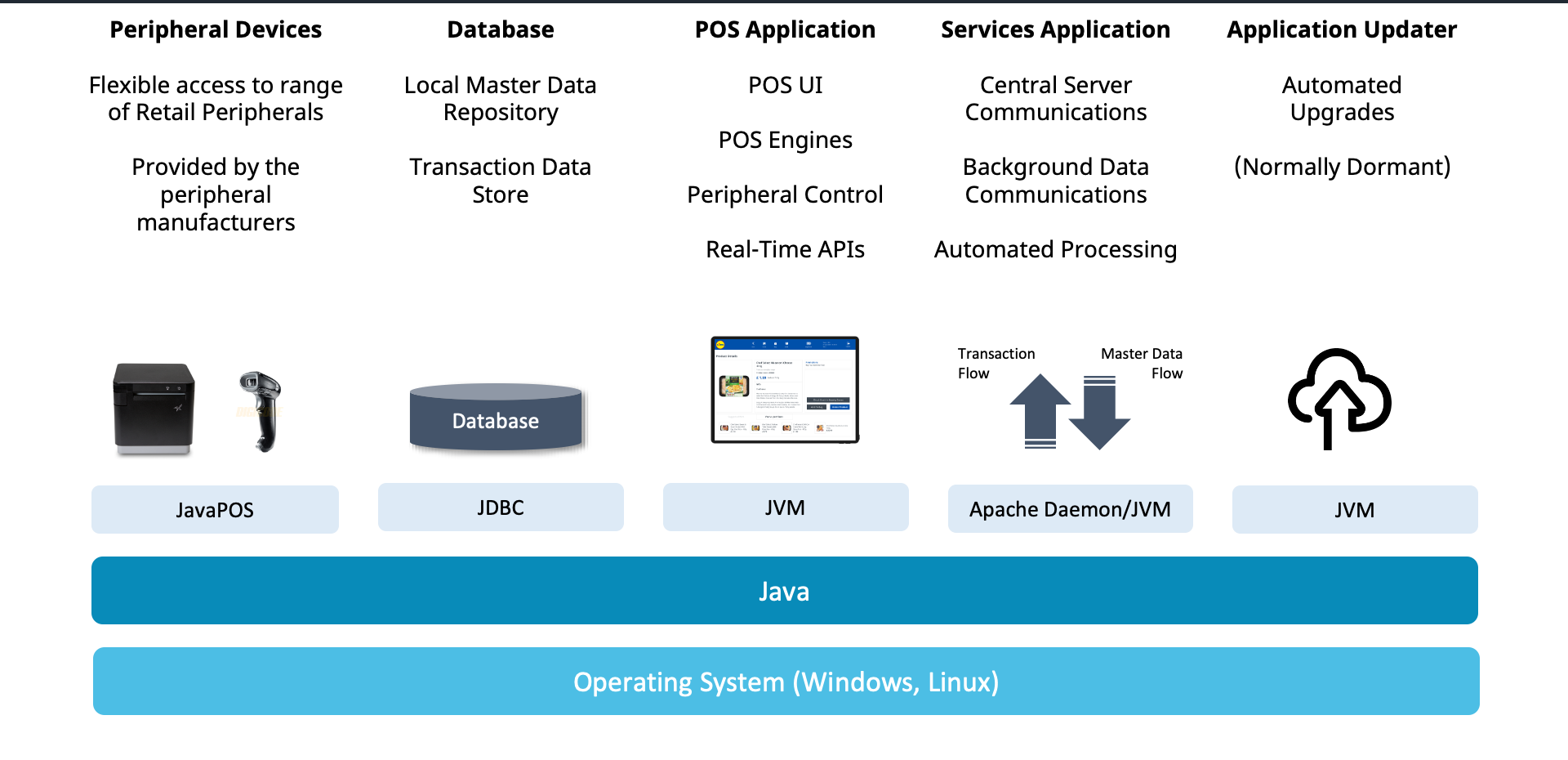
Task: Click the Real-Time APIs label
Action: [x=785, y=249]
